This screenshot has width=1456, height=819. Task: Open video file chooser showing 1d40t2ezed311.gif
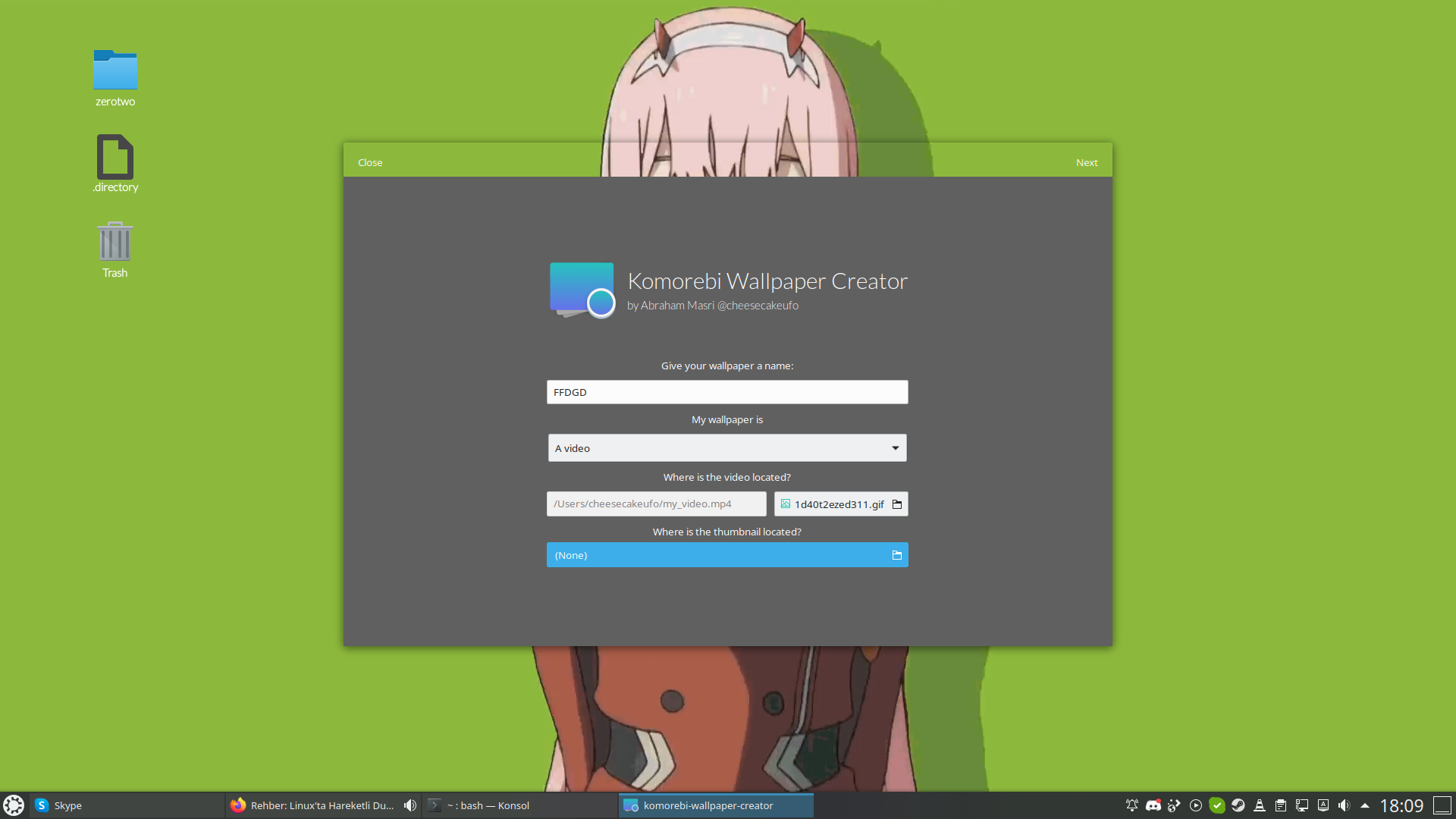tap(840, 504)
